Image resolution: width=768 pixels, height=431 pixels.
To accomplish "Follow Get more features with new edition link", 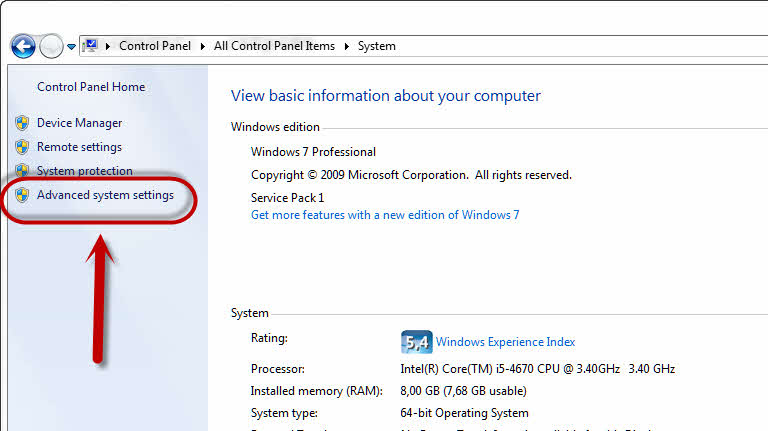I will (385, 215).
